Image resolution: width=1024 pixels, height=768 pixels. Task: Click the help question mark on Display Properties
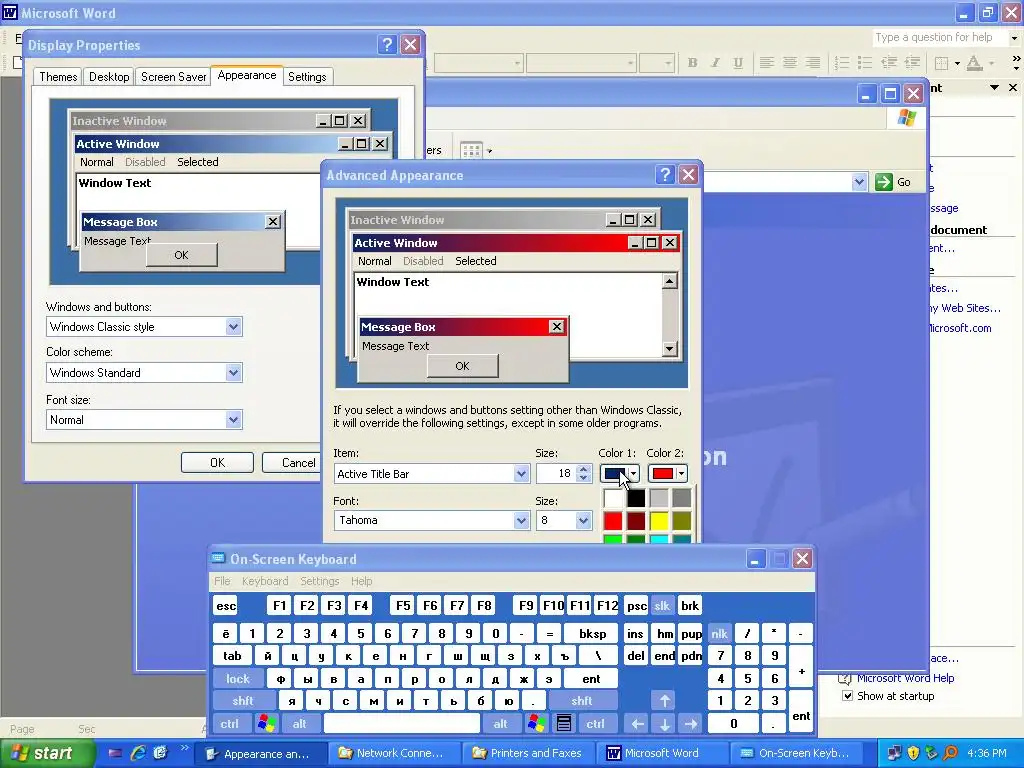click(387, 44)
